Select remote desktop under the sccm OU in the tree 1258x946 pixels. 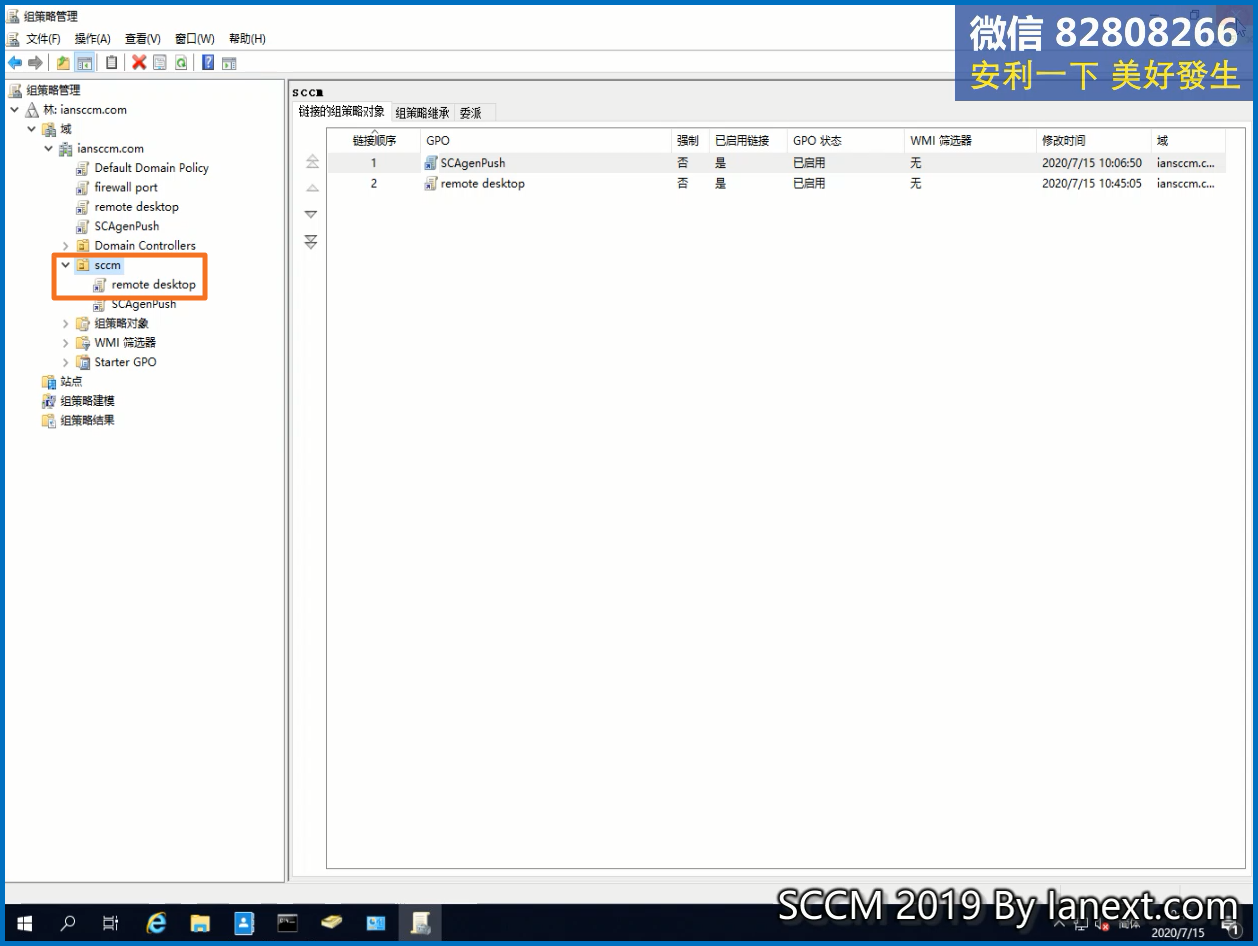click(153, 285)
